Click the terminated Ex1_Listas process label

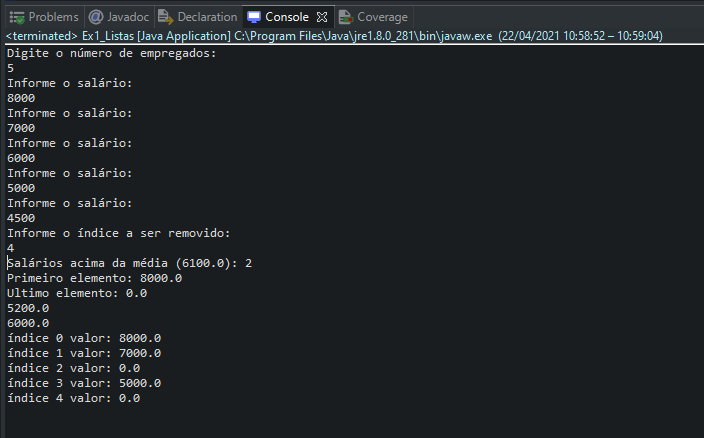pyautogui.click(x=334, y=36)
